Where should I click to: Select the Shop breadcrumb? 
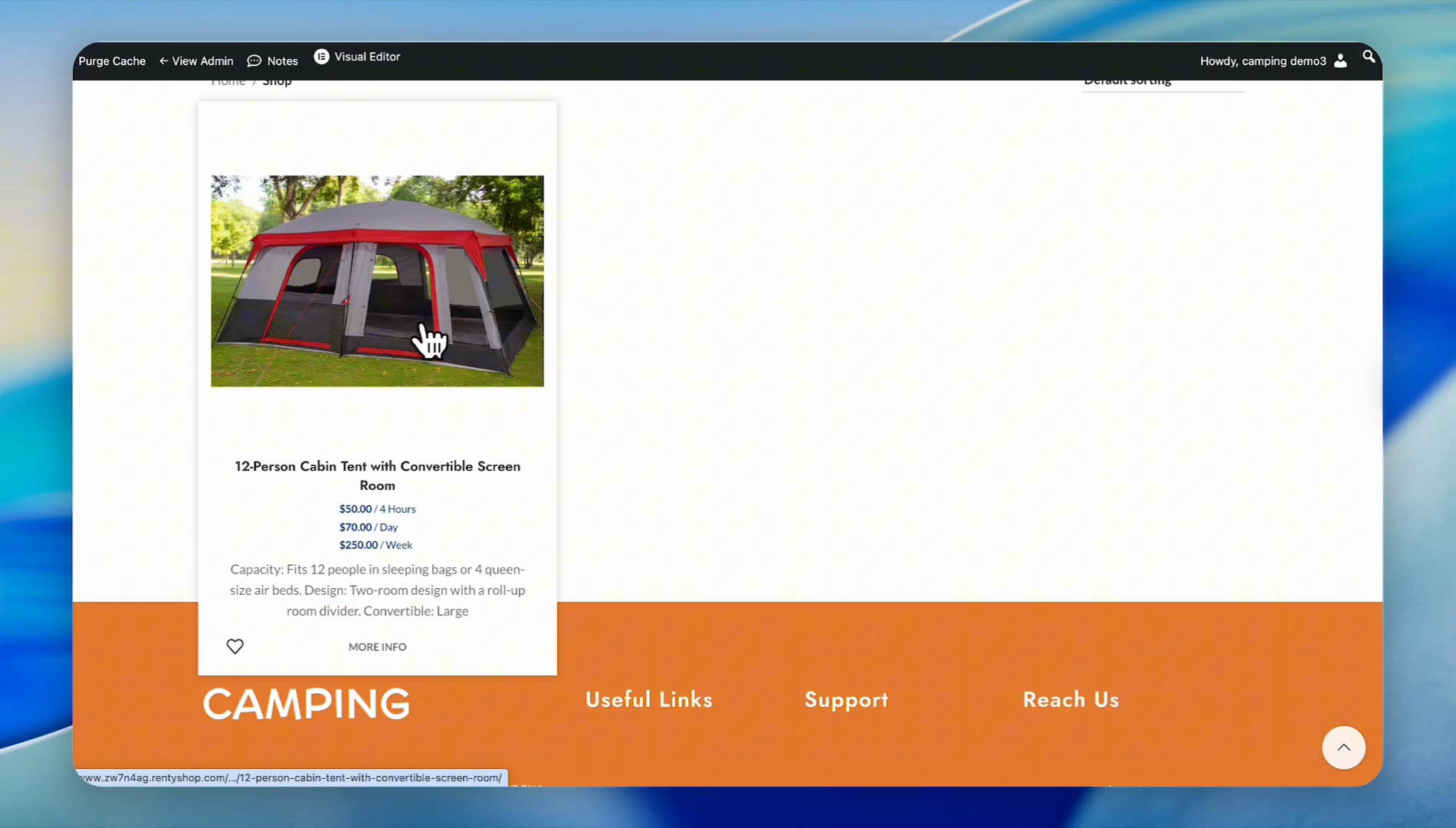click(x=277, y=82)
